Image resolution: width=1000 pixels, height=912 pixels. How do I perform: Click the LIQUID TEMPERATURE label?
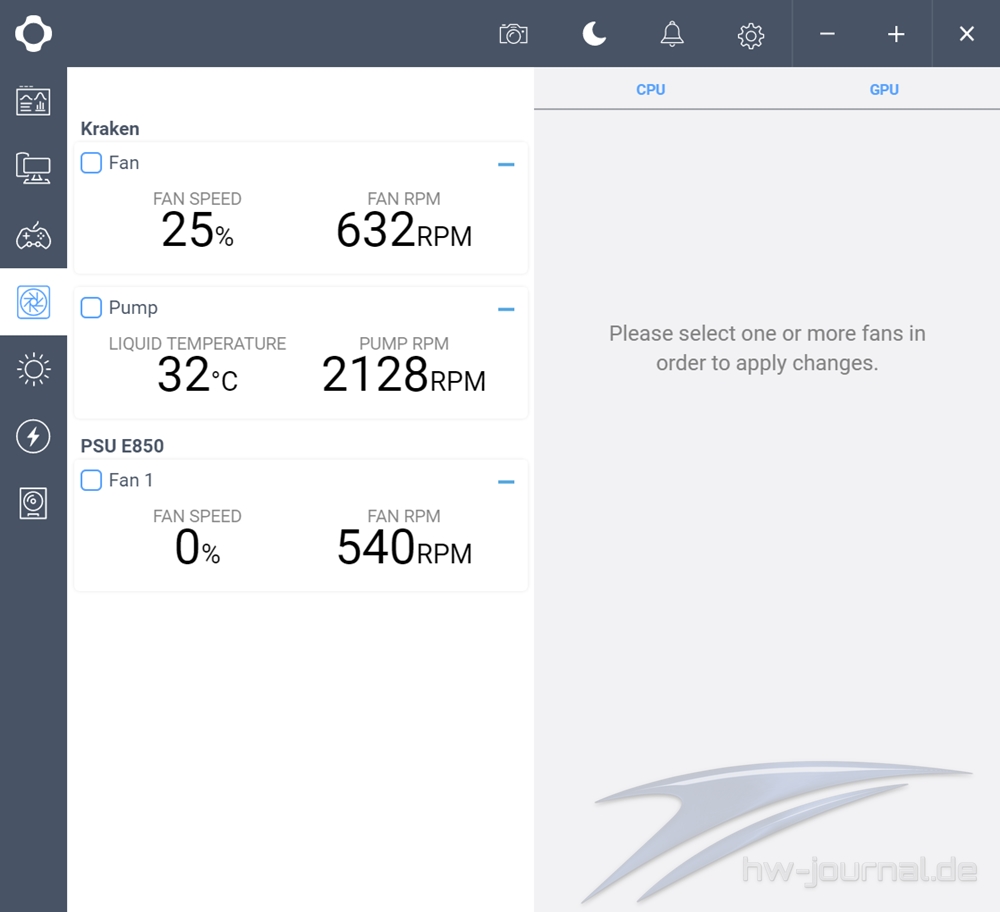click(x=197, y=344)
